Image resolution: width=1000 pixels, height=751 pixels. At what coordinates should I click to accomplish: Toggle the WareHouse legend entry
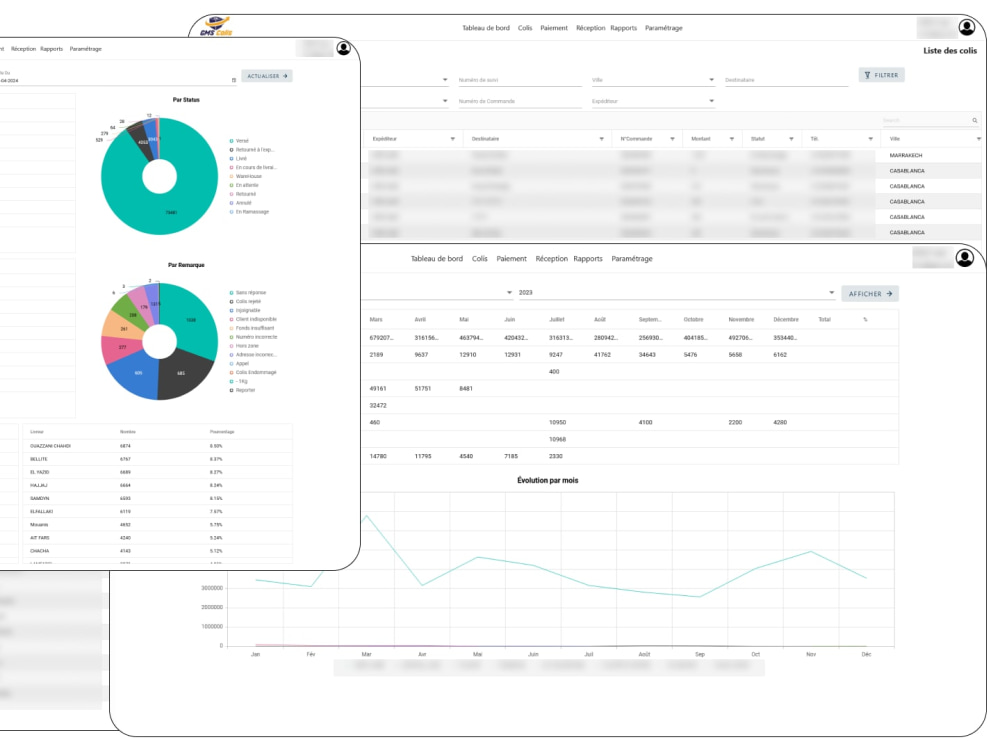[x=246, y=177]
